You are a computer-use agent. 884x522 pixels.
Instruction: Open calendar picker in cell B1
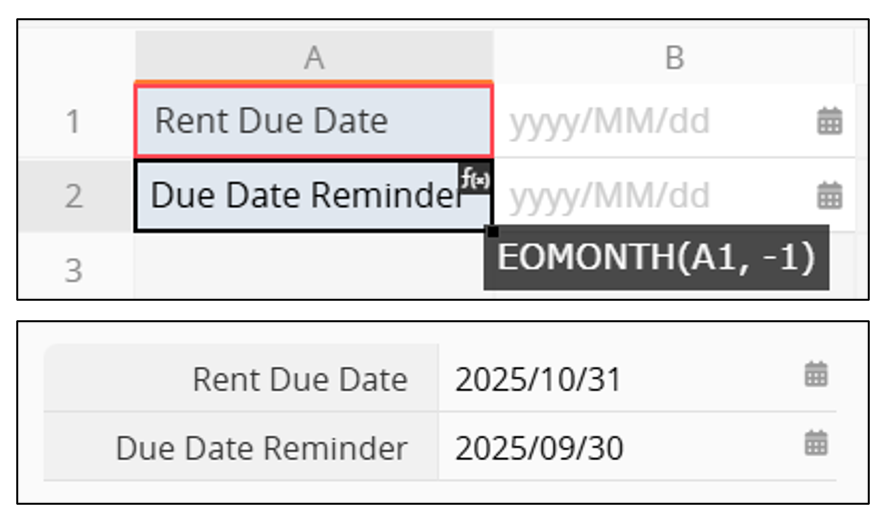(829, 122)
